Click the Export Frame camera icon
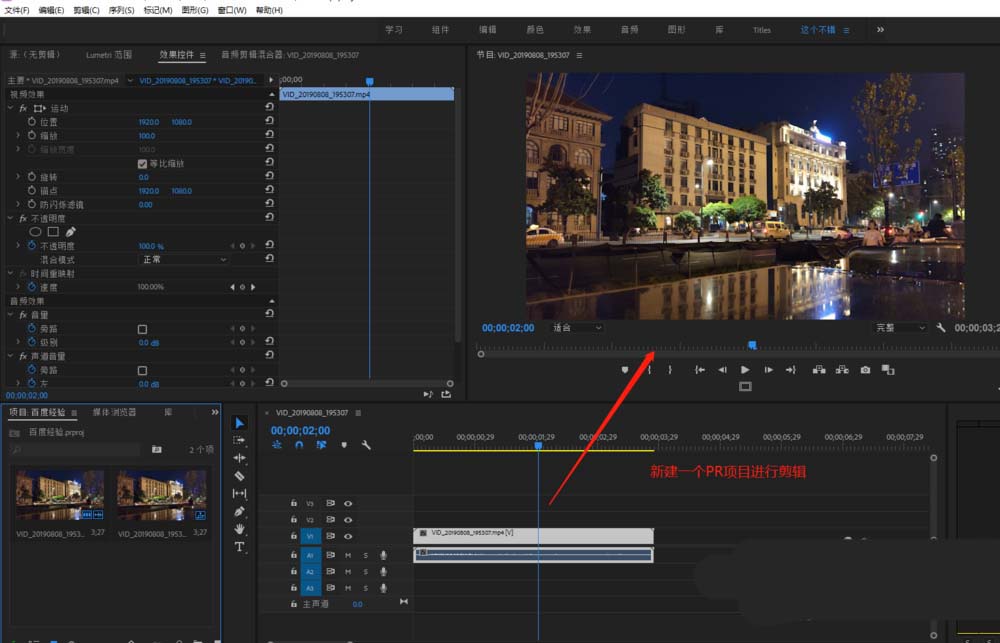 (865, 370)
